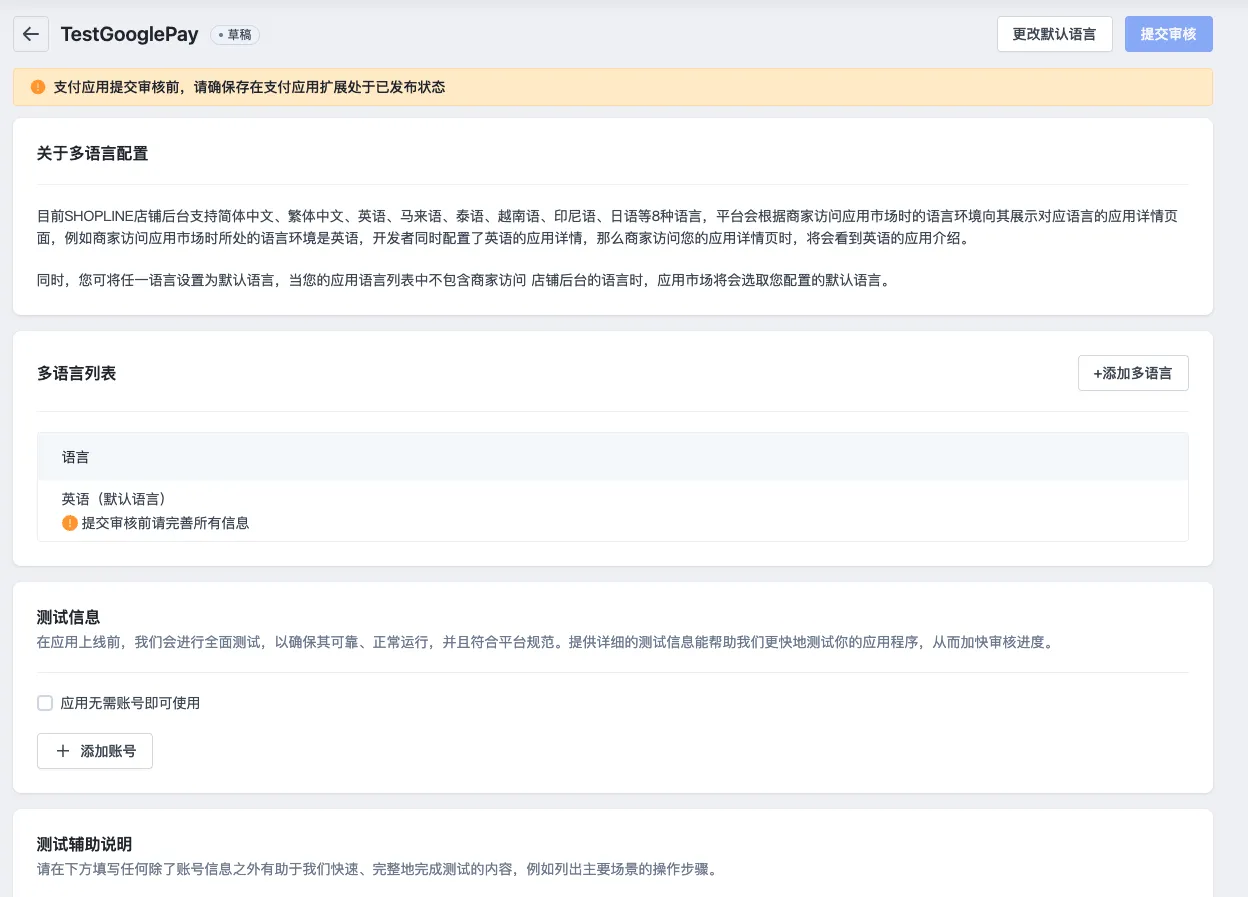Image resolution: width=1248 pixels, height=897 pixels.
Task: Click the 测试信息 heading
Action: [69, 617]
